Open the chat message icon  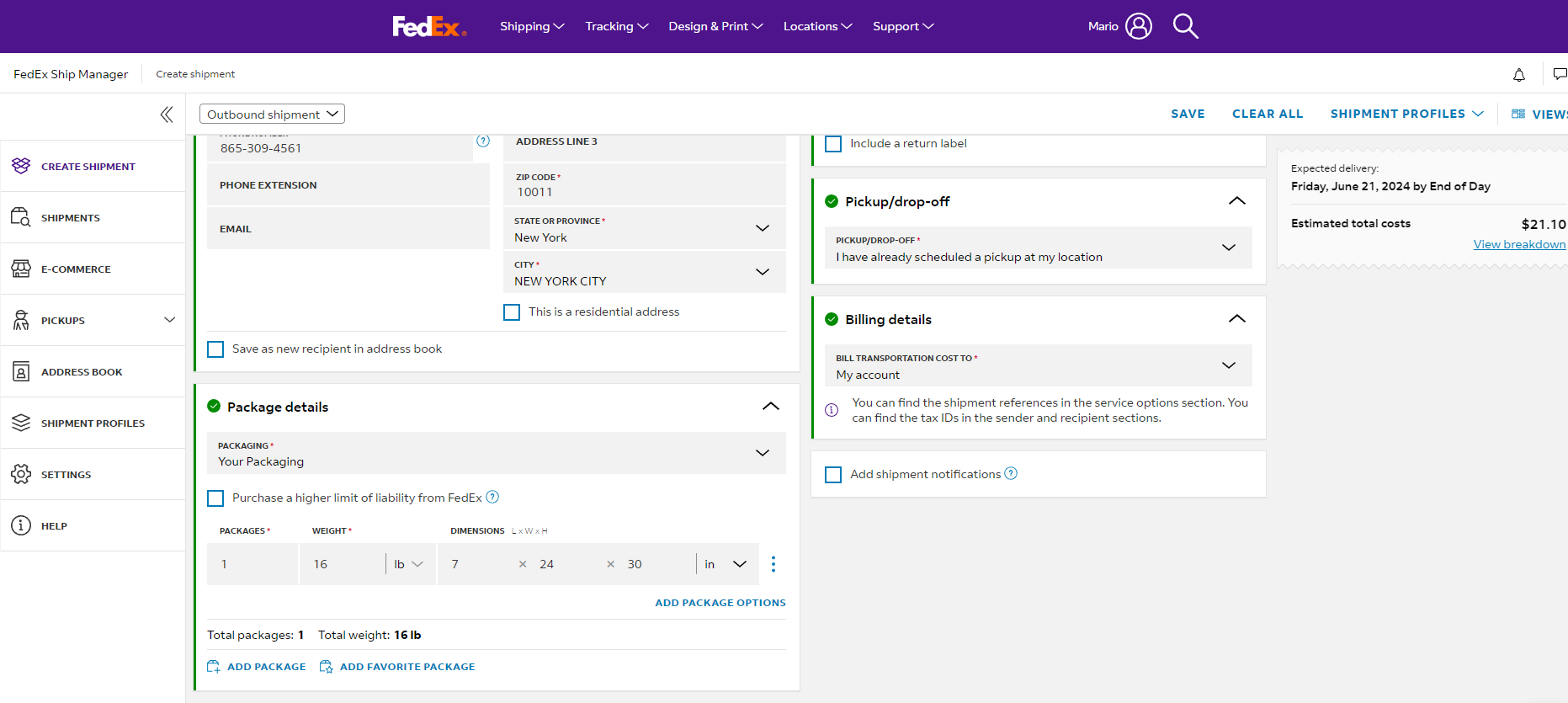click(x=1560, y=74)
